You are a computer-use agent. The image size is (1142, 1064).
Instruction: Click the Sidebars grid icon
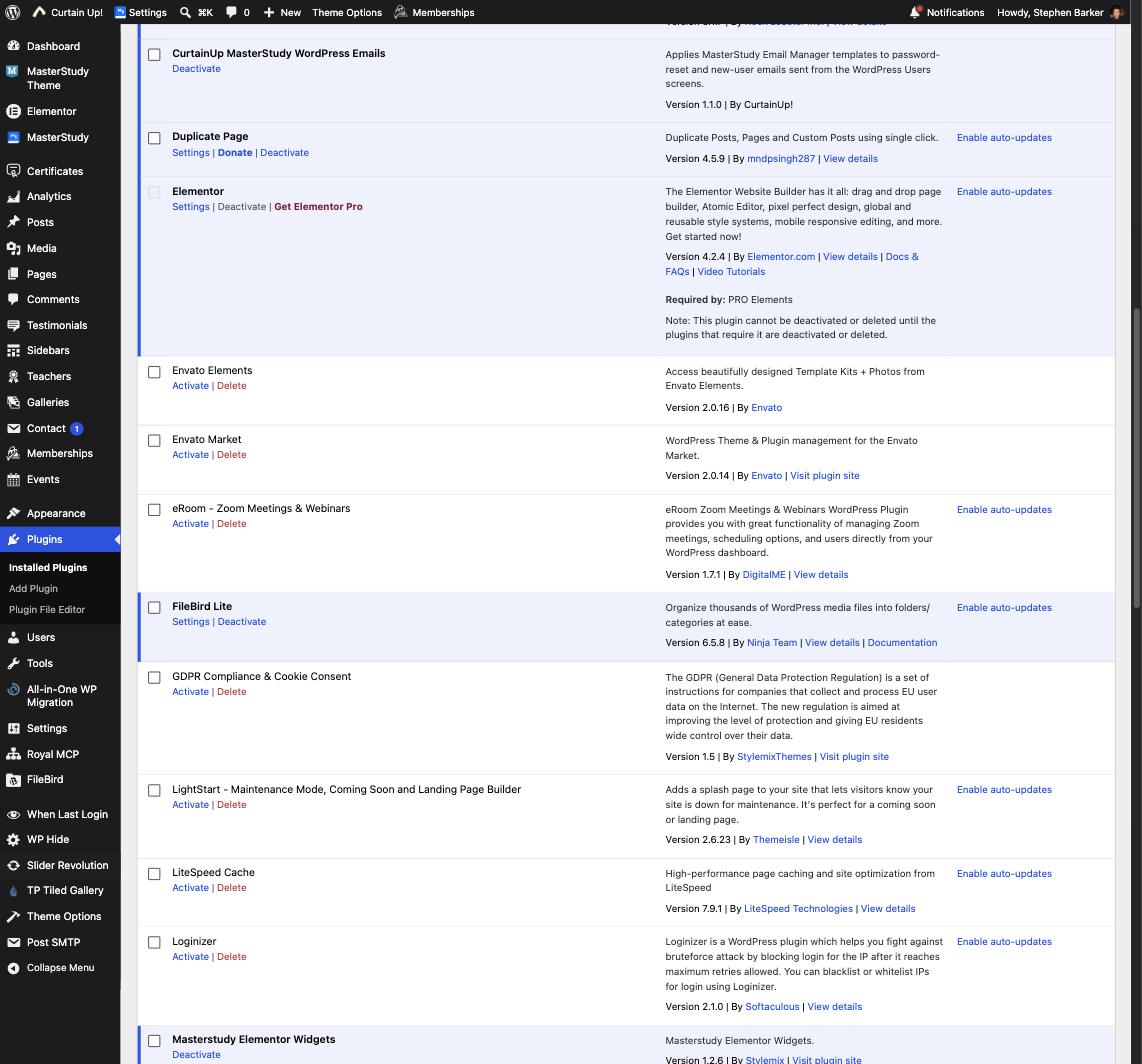(x=13, y=350)
